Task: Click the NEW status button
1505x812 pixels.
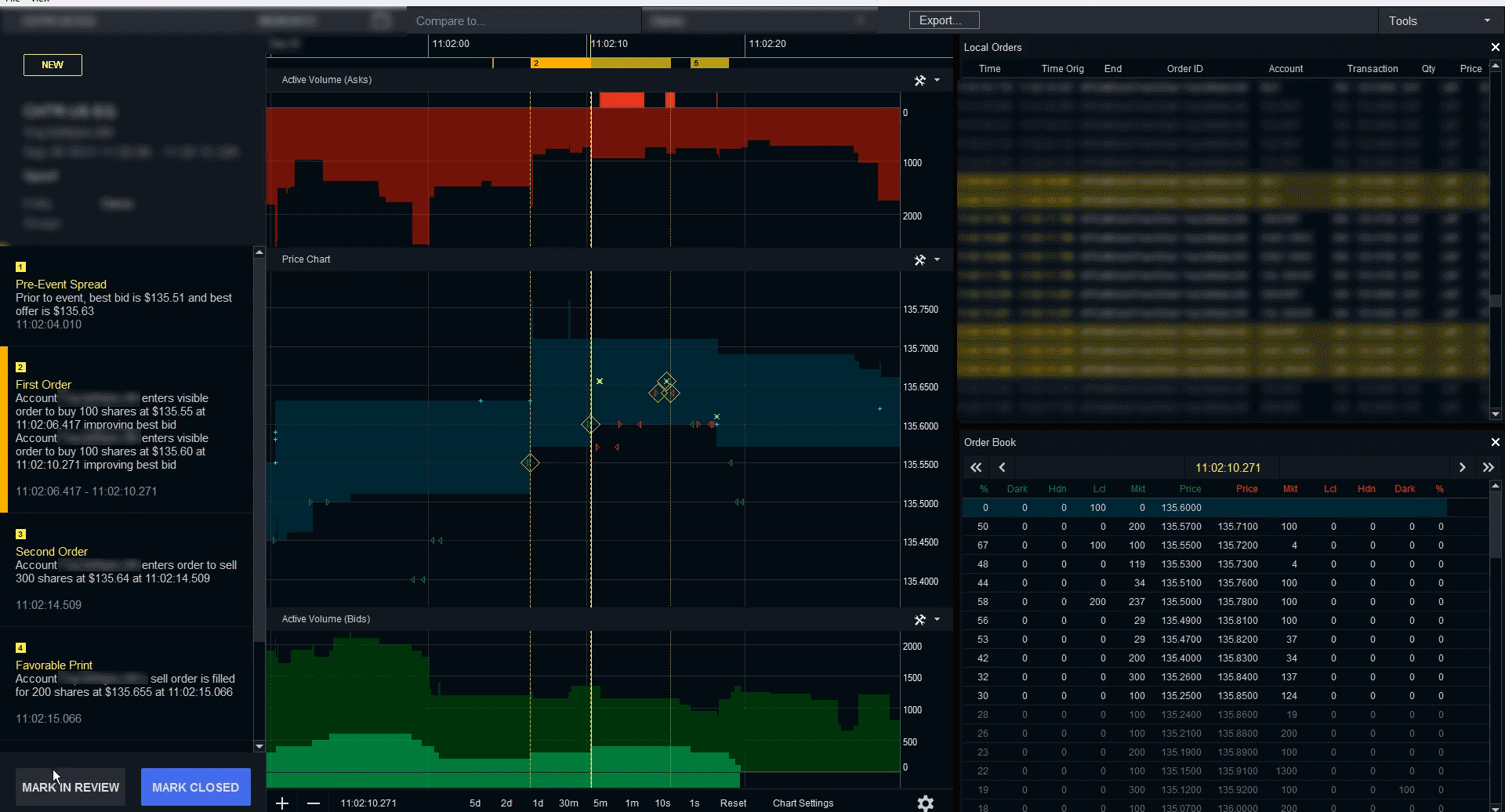Action: tap(53, 65)
